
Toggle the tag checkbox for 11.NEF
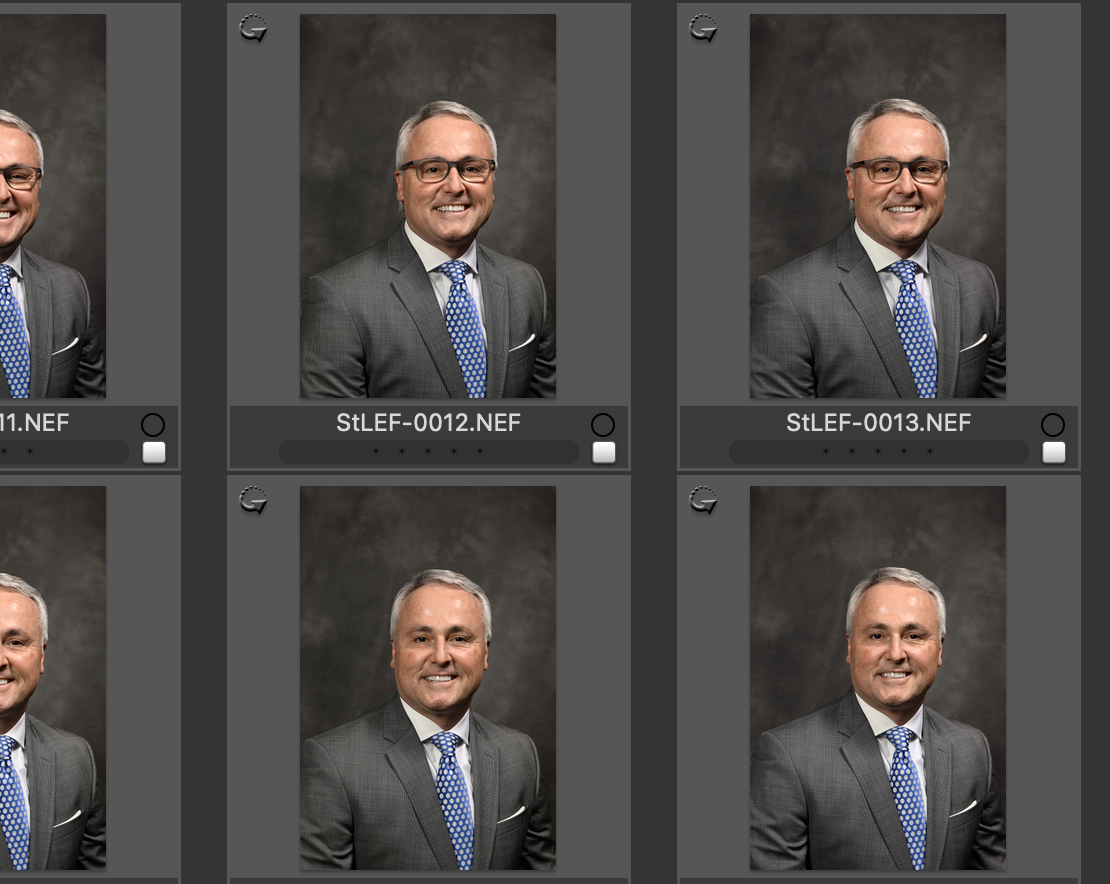pos(154,452)
